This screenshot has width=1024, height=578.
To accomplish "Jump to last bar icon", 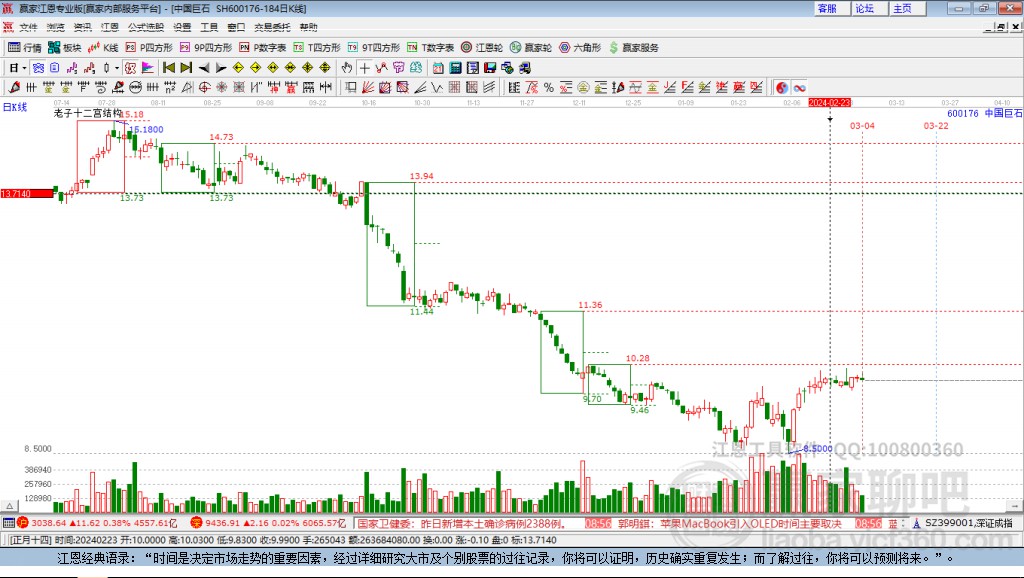I will coord(186,68).
